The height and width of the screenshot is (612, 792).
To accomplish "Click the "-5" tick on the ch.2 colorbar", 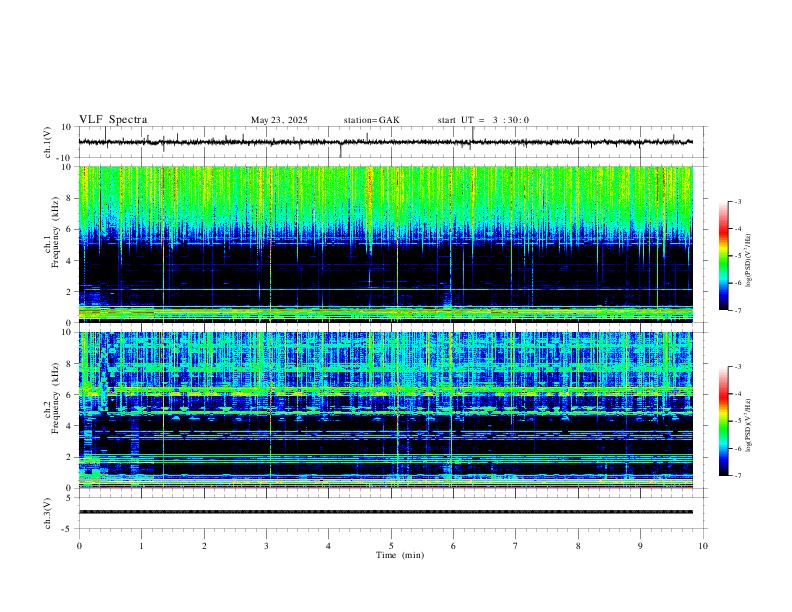I will 738,421.
